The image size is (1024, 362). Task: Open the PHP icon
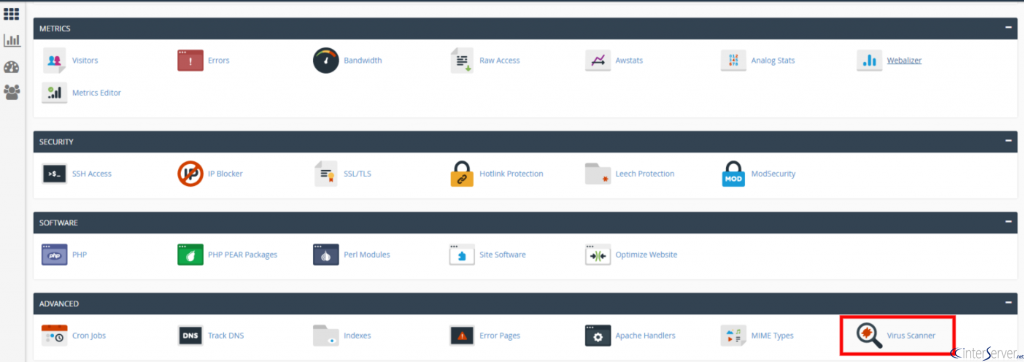tap(54, 255)
